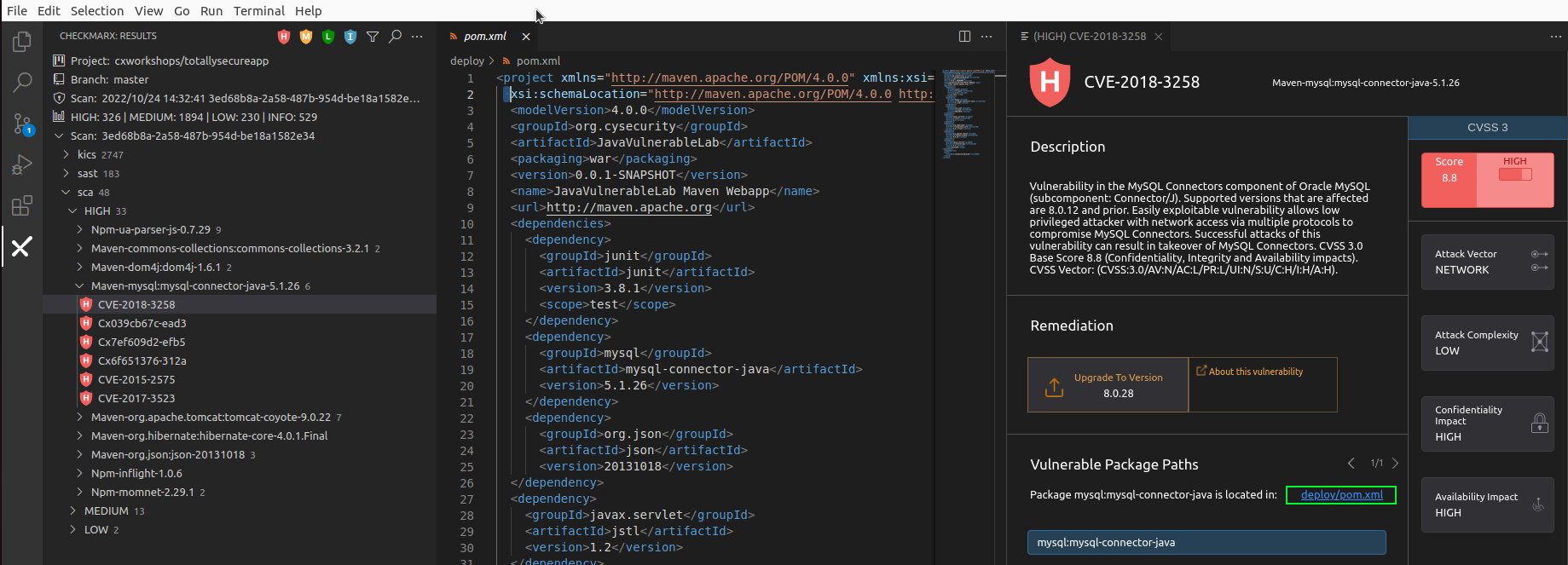
Task: Select the Checkmarx icon in activity bar
Action: tap(21, 247)
